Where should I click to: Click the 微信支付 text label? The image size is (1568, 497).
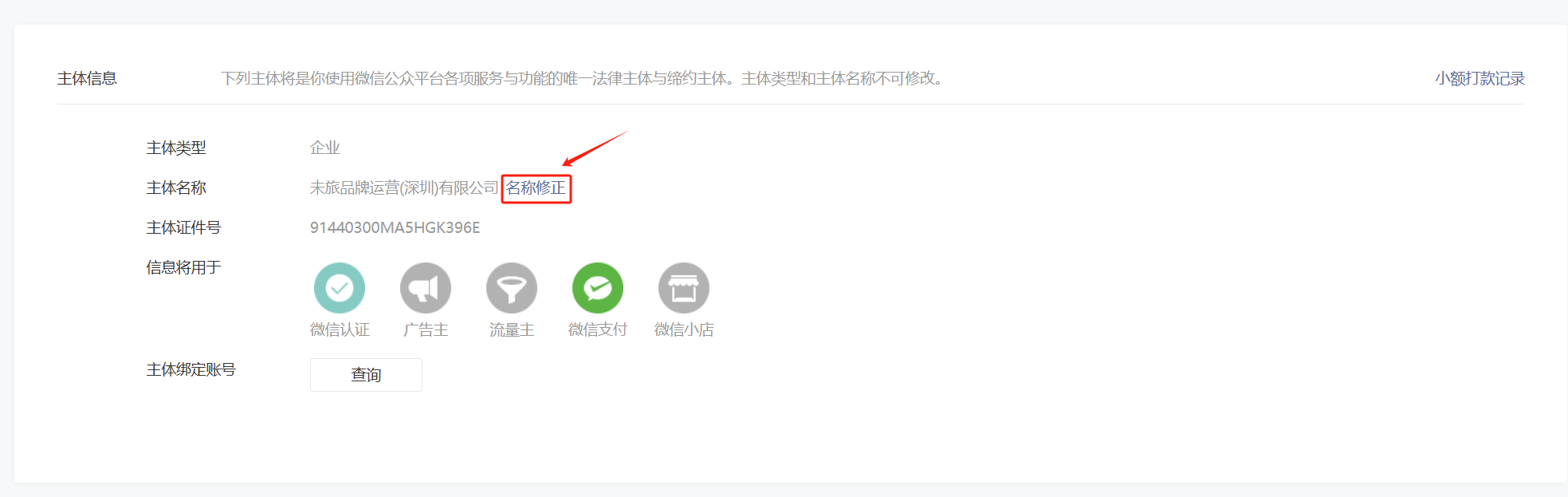point(598,329)
